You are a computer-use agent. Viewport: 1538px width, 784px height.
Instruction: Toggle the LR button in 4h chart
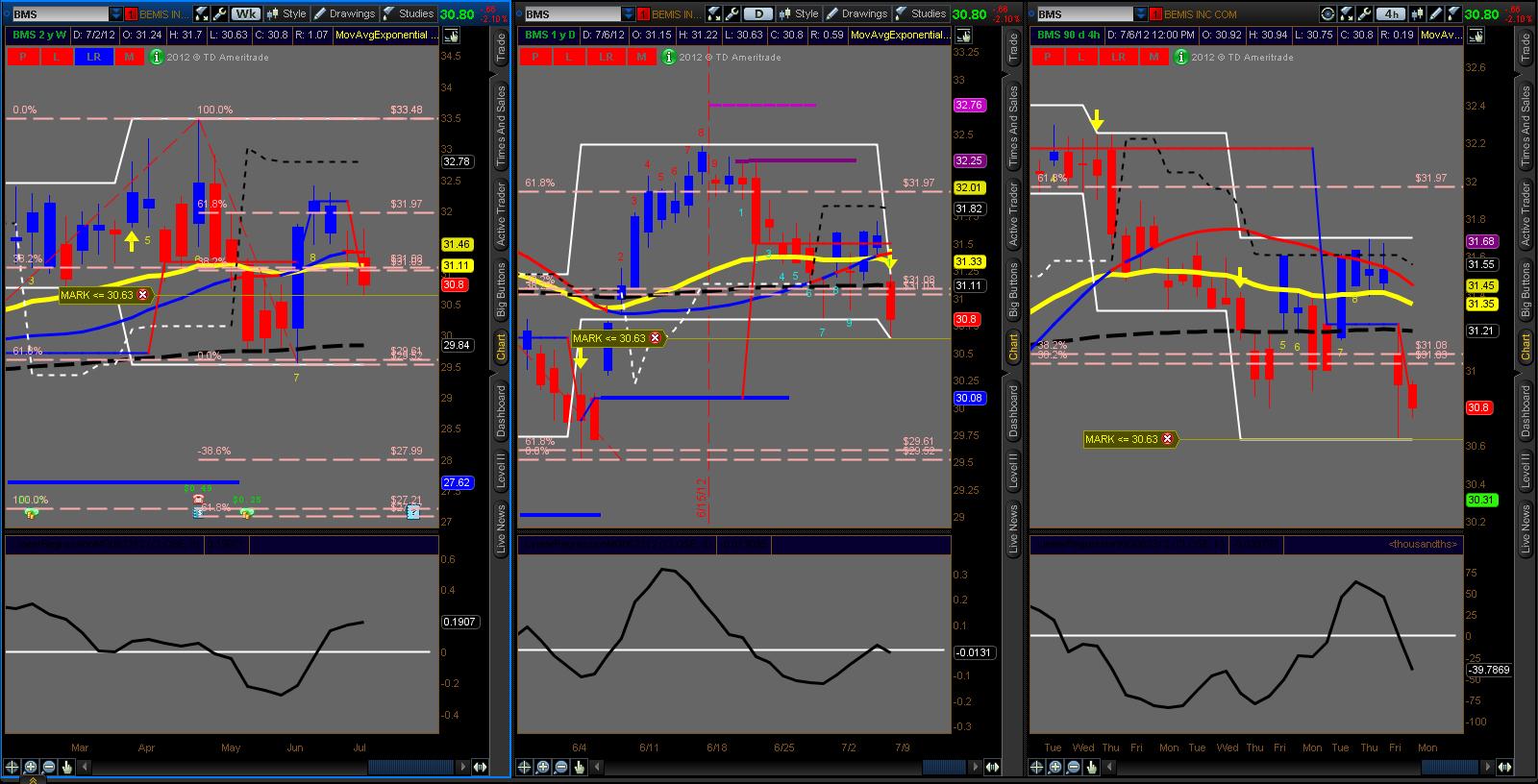click(1118, 57)
